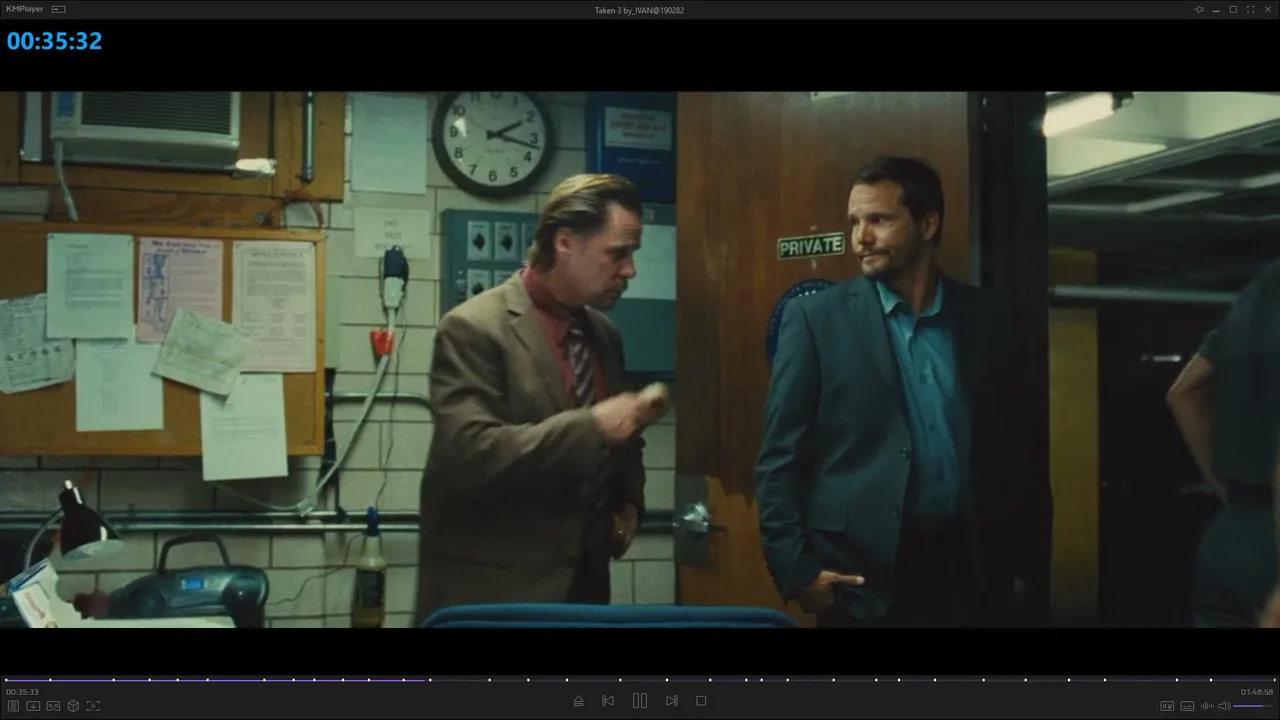Skip to the previous track

coord(608,701)
